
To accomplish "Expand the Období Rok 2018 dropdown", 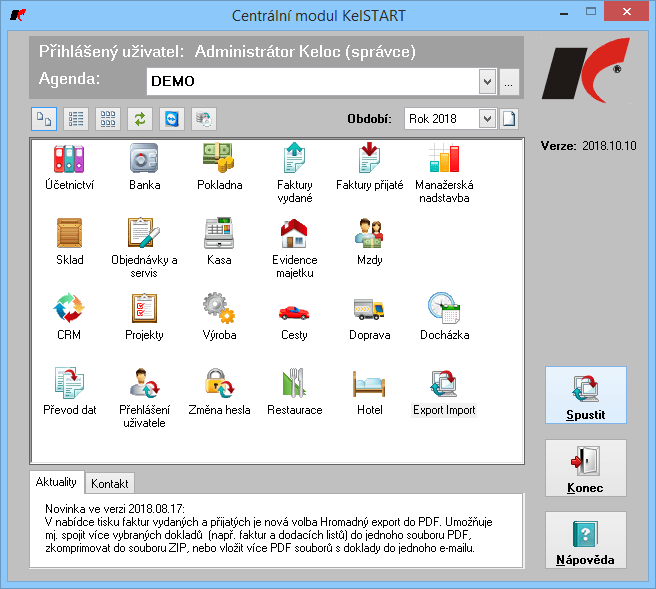I will [x=487, y=119].
